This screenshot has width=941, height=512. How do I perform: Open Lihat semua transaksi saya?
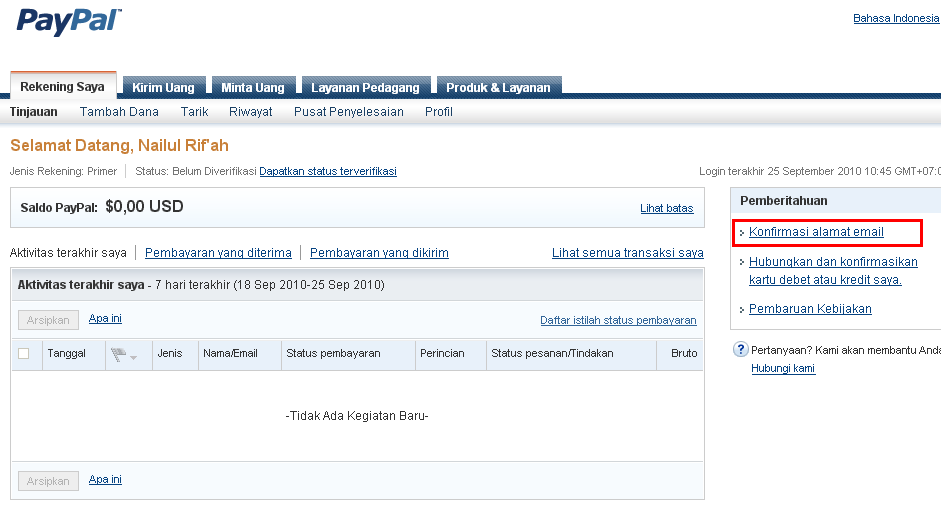tap(628, 253)
